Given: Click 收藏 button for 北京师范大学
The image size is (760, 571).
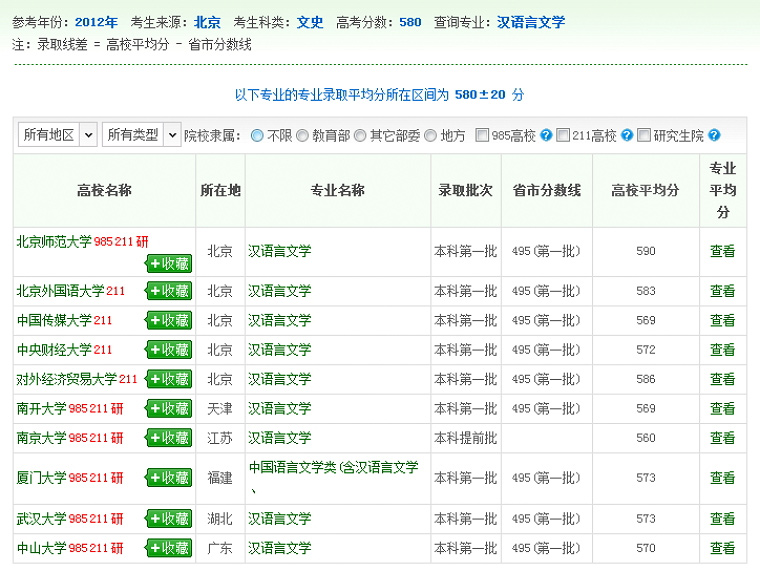Looking at the screenshot, I should coord(168,263).
